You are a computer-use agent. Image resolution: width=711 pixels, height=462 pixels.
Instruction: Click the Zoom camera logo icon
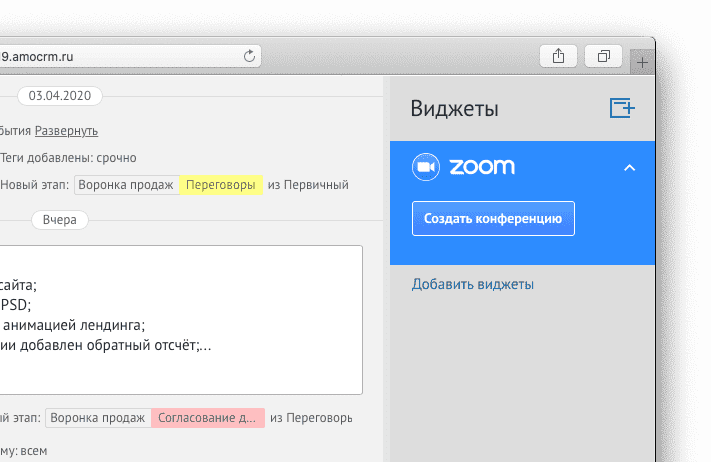[x=427, y=167]
